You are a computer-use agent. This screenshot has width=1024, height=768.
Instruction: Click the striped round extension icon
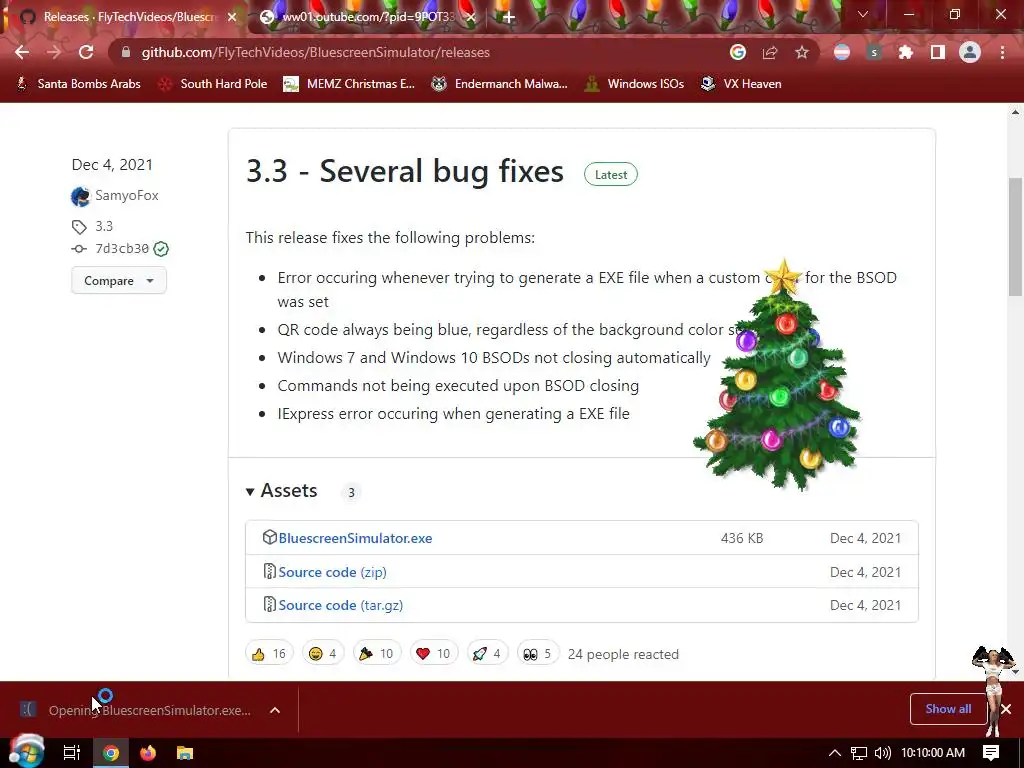842,52
